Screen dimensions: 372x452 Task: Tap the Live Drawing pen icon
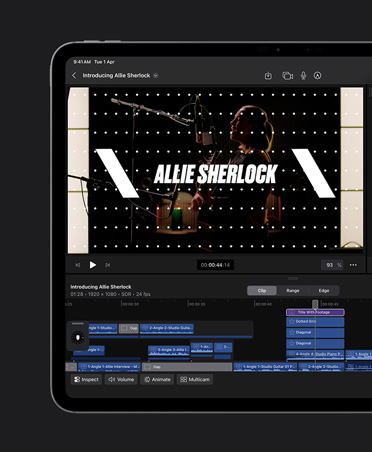click(x=317, y=76)
